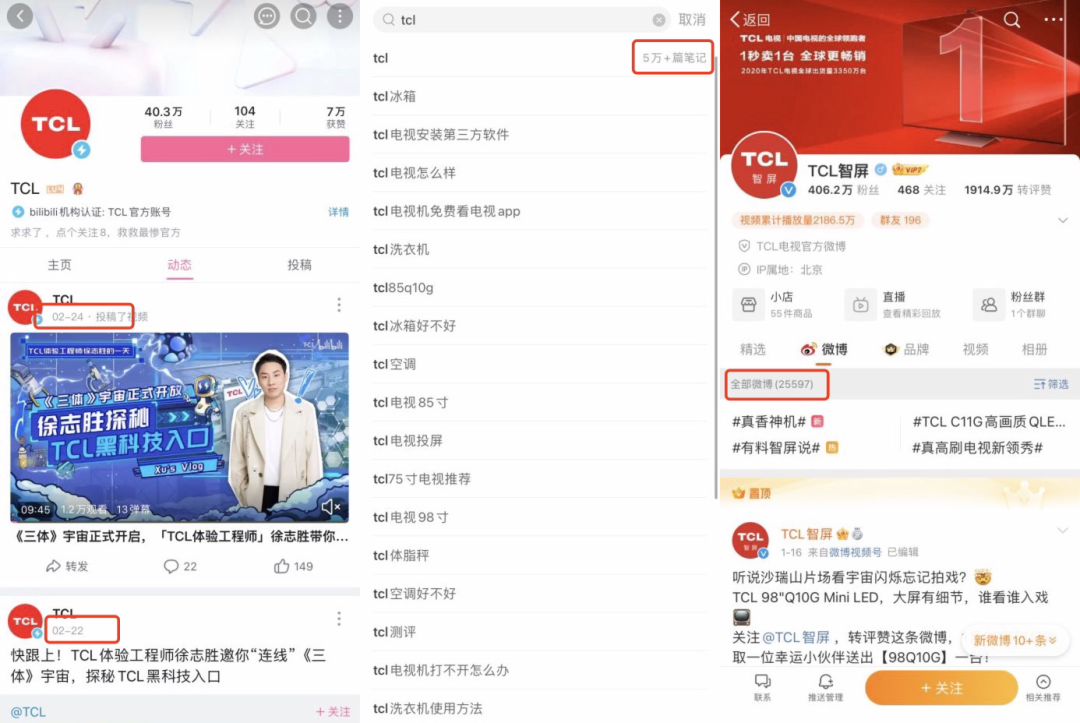The height and width of the screenshot is (723, 1080).
Task: Open the 投稿 tab
Action: point(299,265)
